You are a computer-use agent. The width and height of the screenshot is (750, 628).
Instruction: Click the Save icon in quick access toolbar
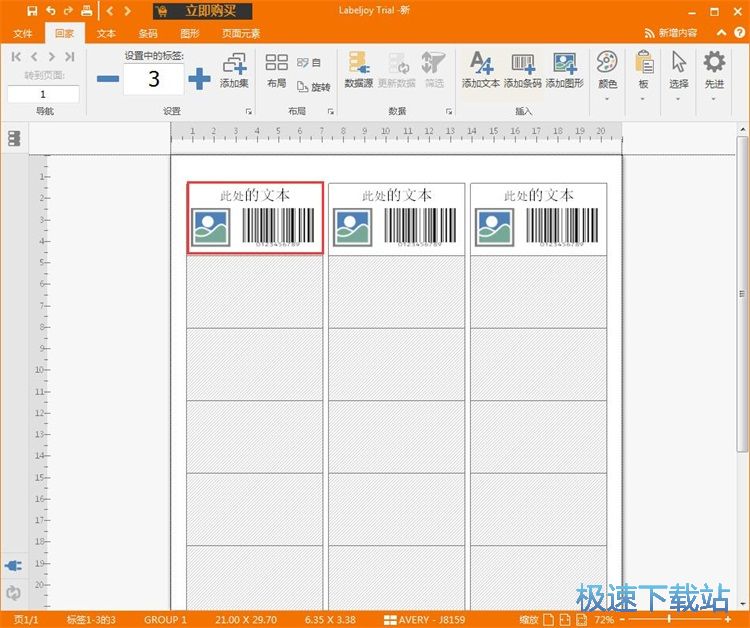32,11
